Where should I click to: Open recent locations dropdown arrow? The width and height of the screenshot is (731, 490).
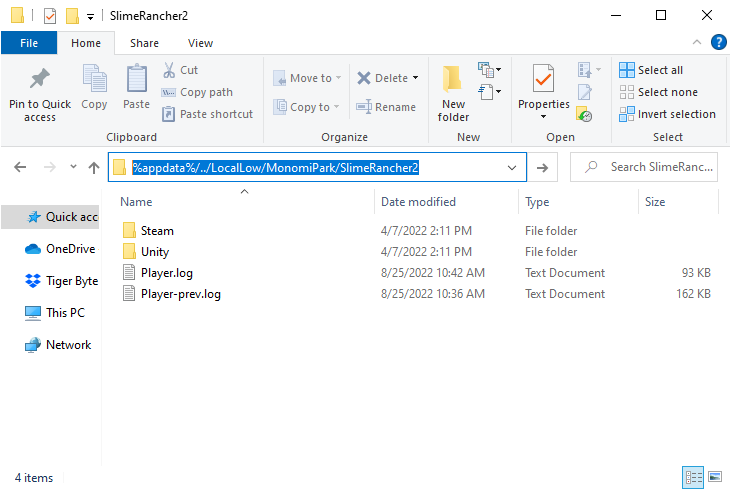pyautogui.click(x=73, y=167)
